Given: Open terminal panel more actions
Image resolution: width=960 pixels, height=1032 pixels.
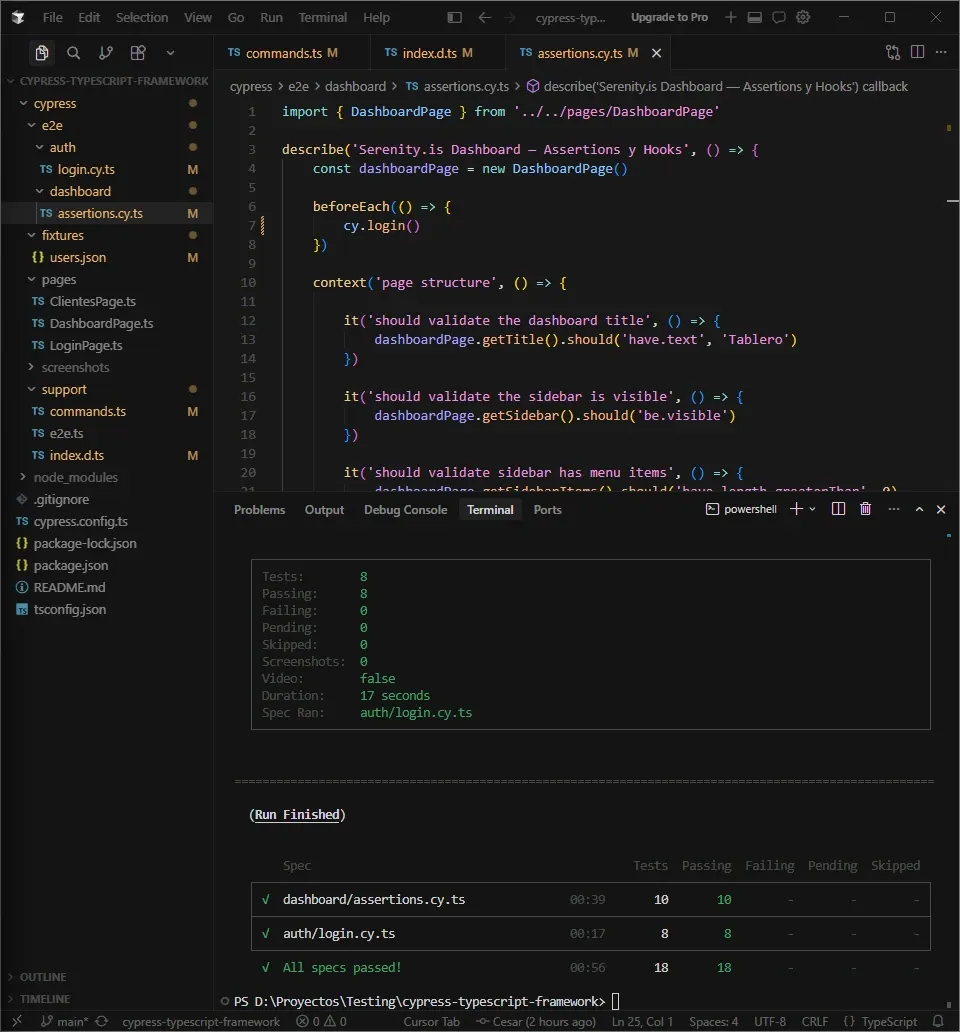Looking at the screenshot, I should (894, 509).
